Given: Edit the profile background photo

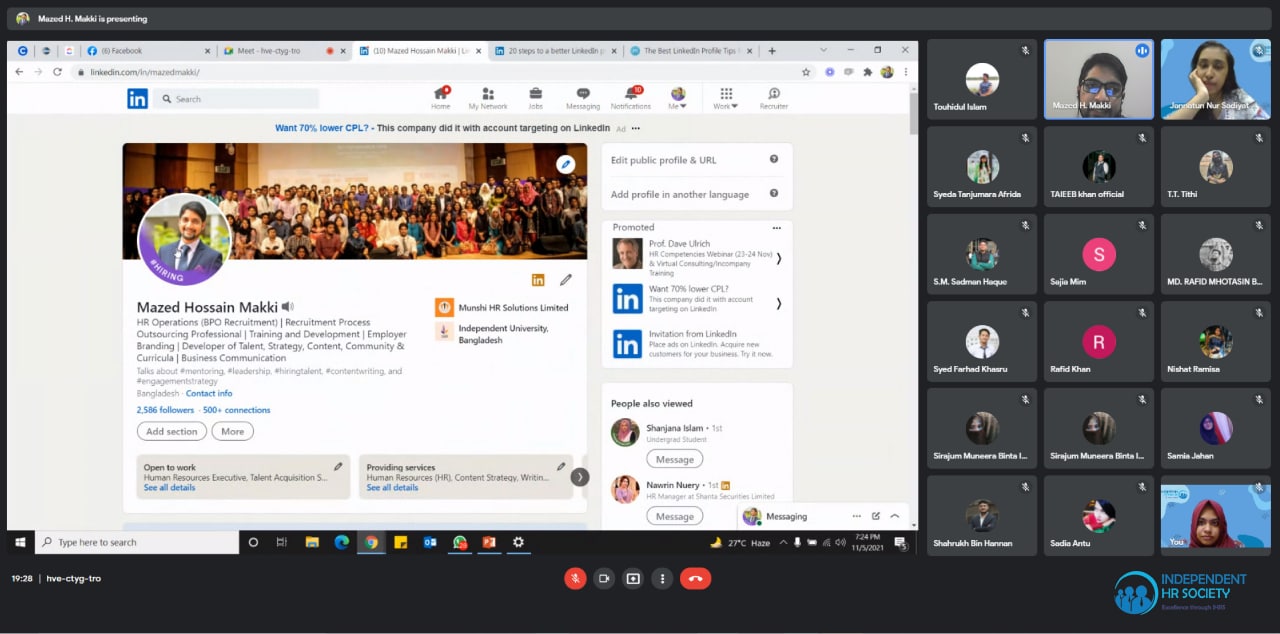Looking at the screenshot, I should pos(566,164).
